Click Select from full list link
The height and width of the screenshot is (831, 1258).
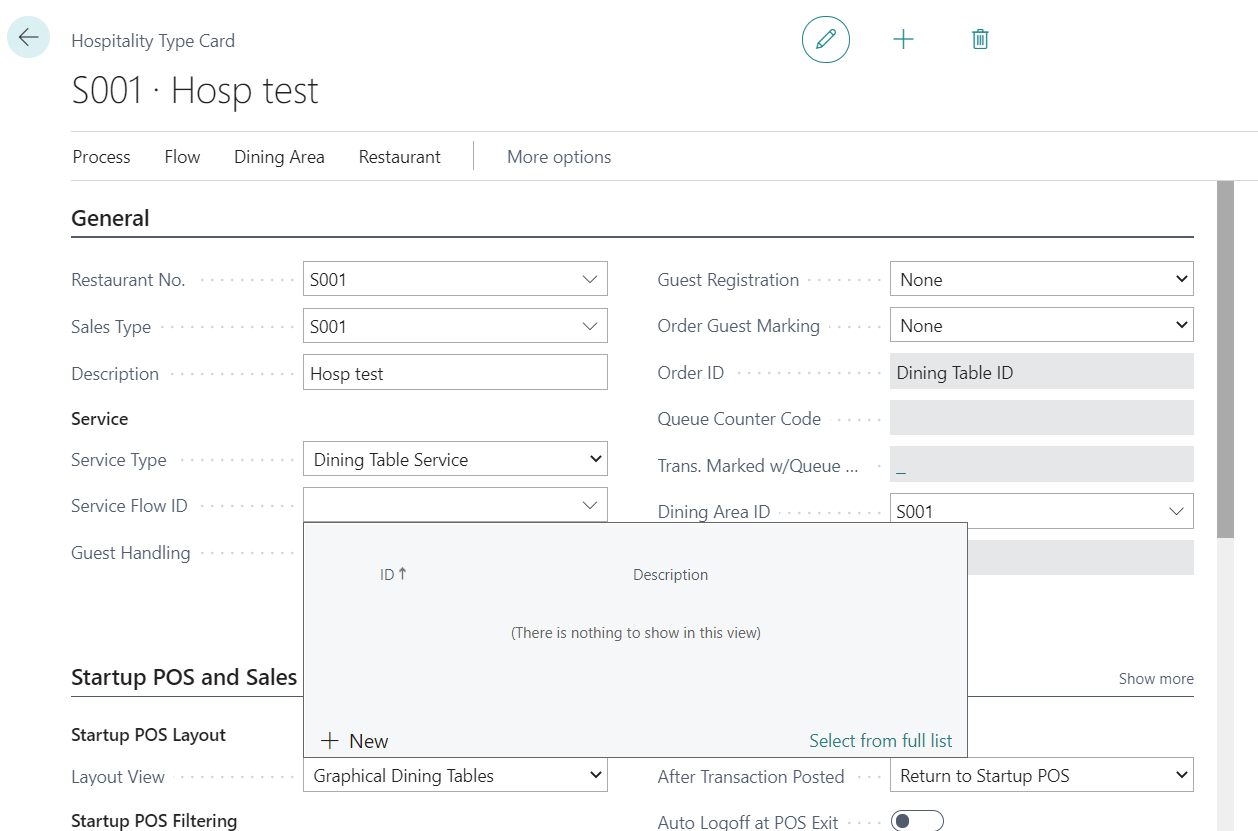pyautogui.click(x=880, y=741)
